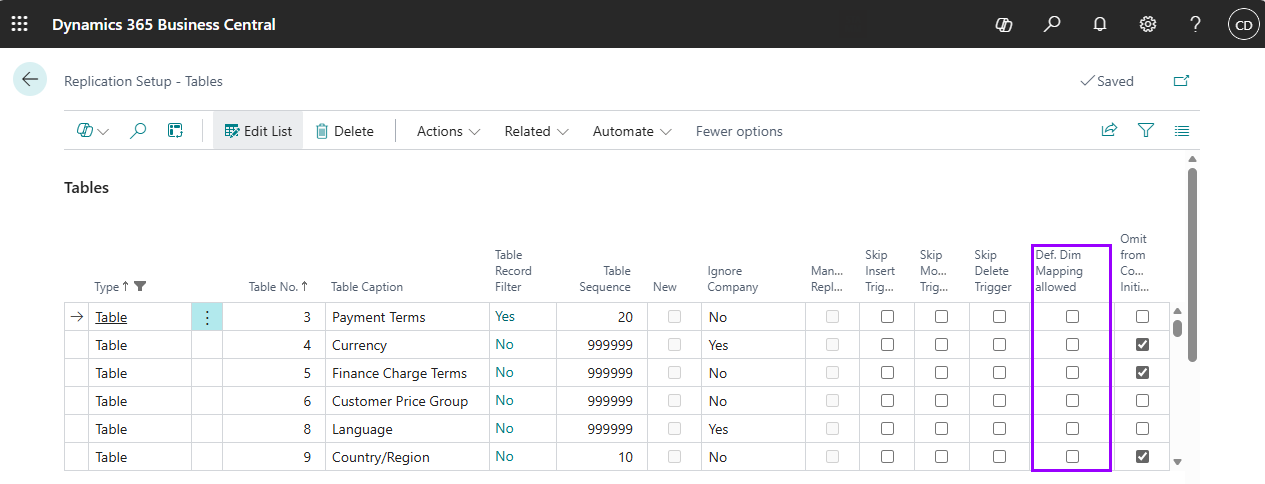The image size is (1265, 484).
Task: Open page in new window icon
Action: pyautogui.click(x=1182, y=81)
